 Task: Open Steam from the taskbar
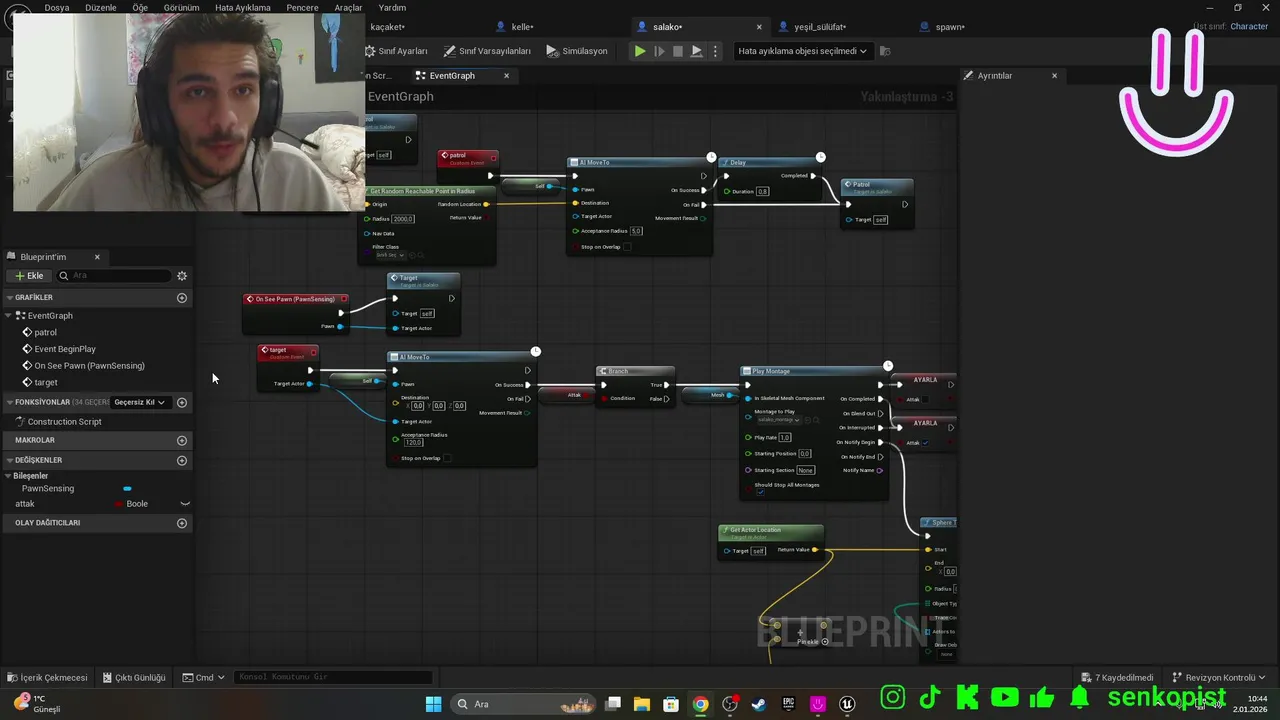click(x=759, y=704)
